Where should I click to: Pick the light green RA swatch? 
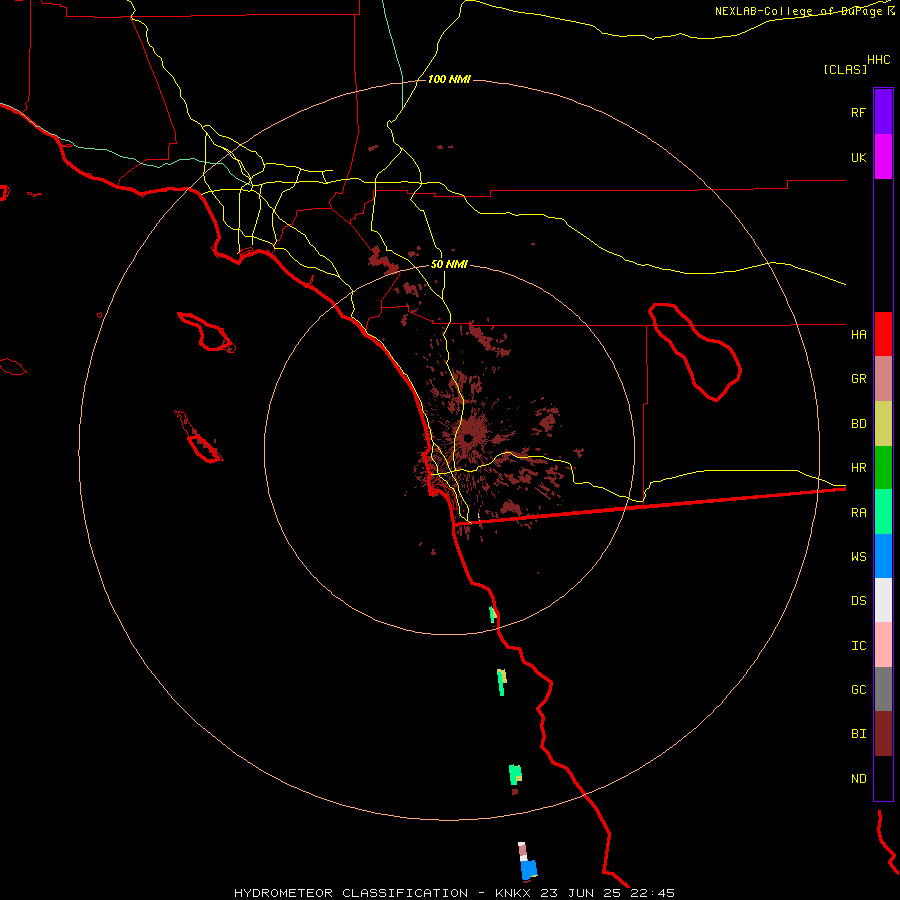click(883, 512)
